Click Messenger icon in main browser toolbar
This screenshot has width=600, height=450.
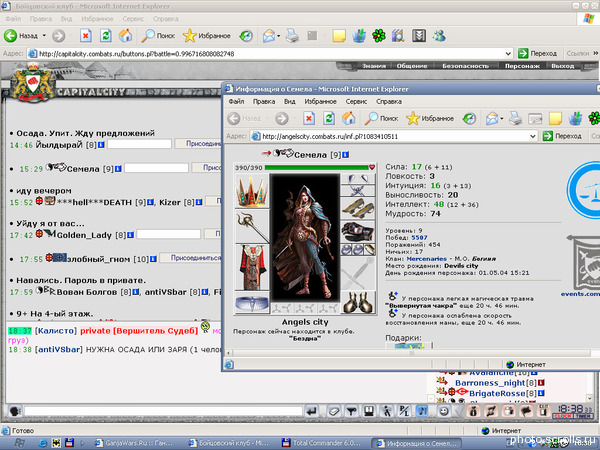(x=439, y=36)
